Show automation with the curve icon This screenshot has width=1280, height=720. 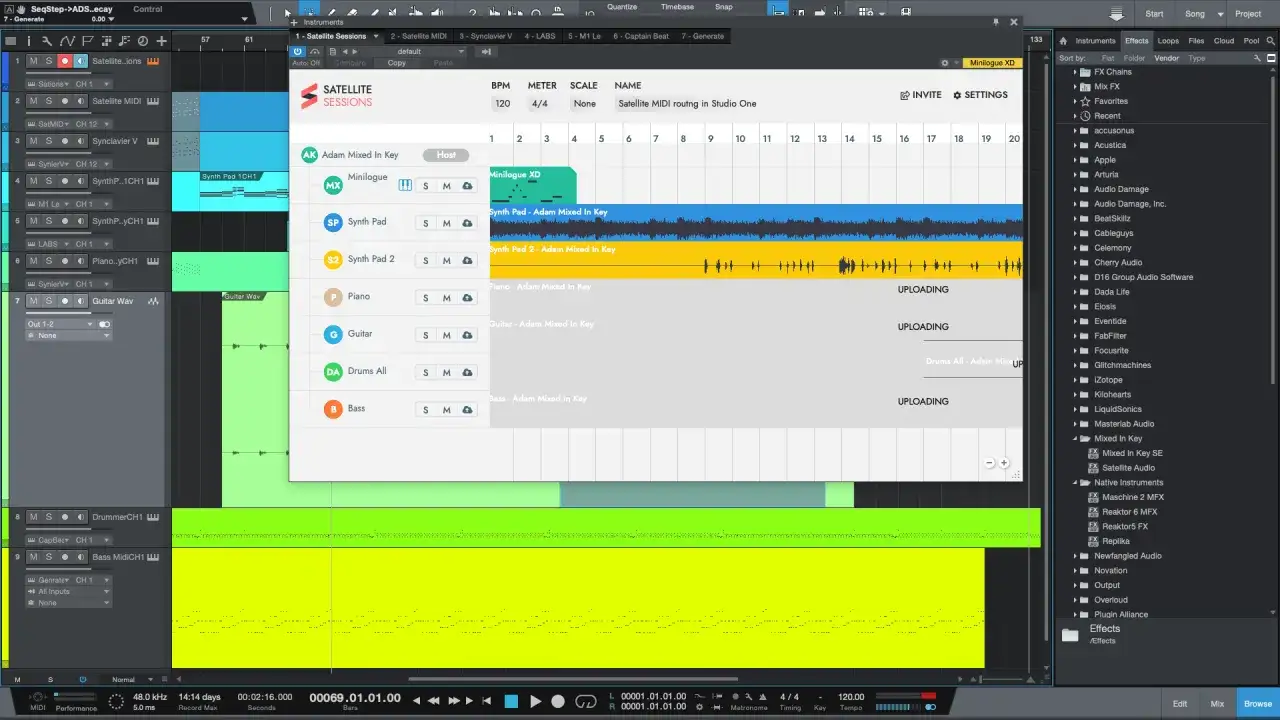pos(67,41)
